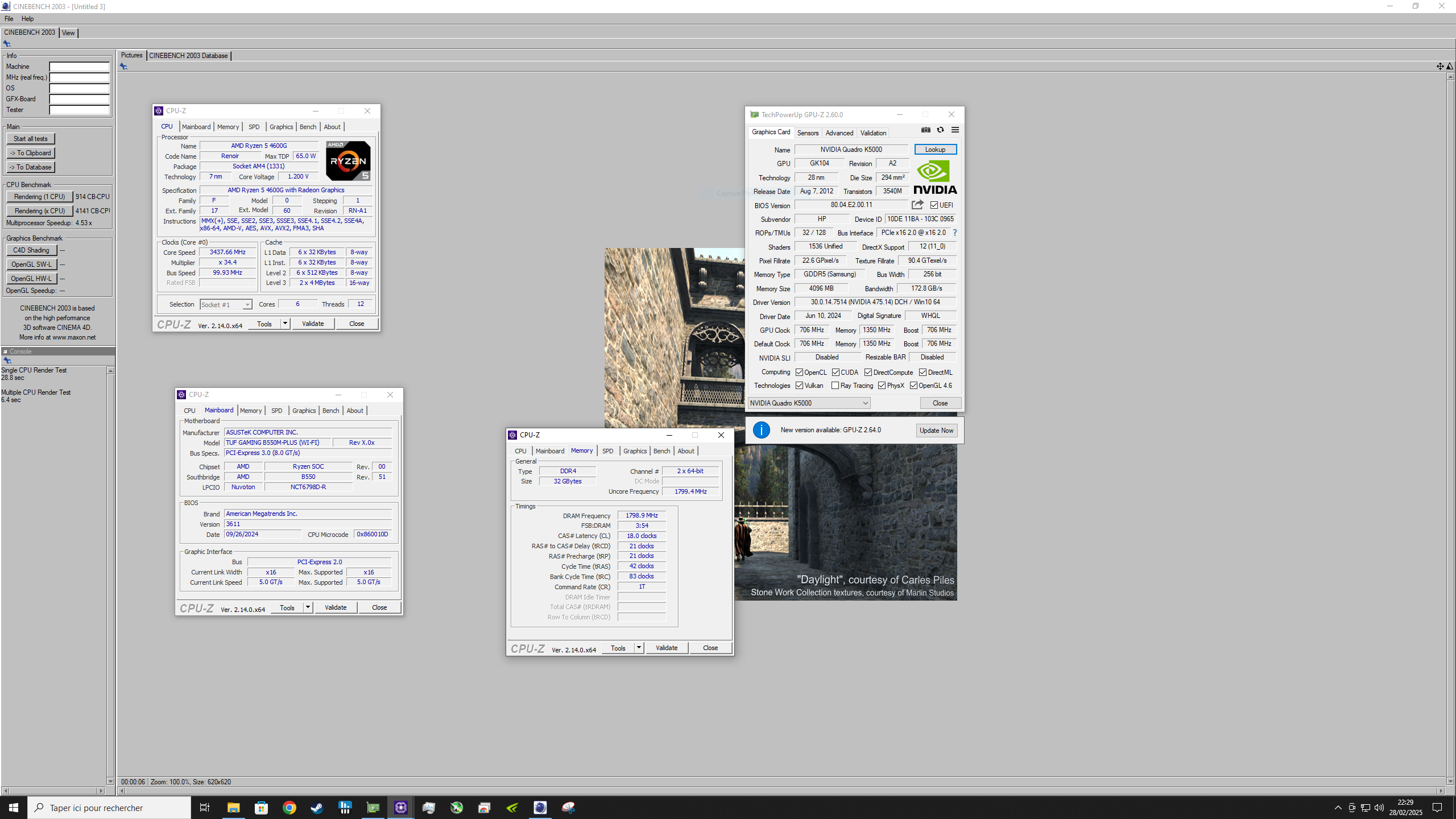
Task: Open the Socket #1 selection dropdown
Action: [226, 305]
